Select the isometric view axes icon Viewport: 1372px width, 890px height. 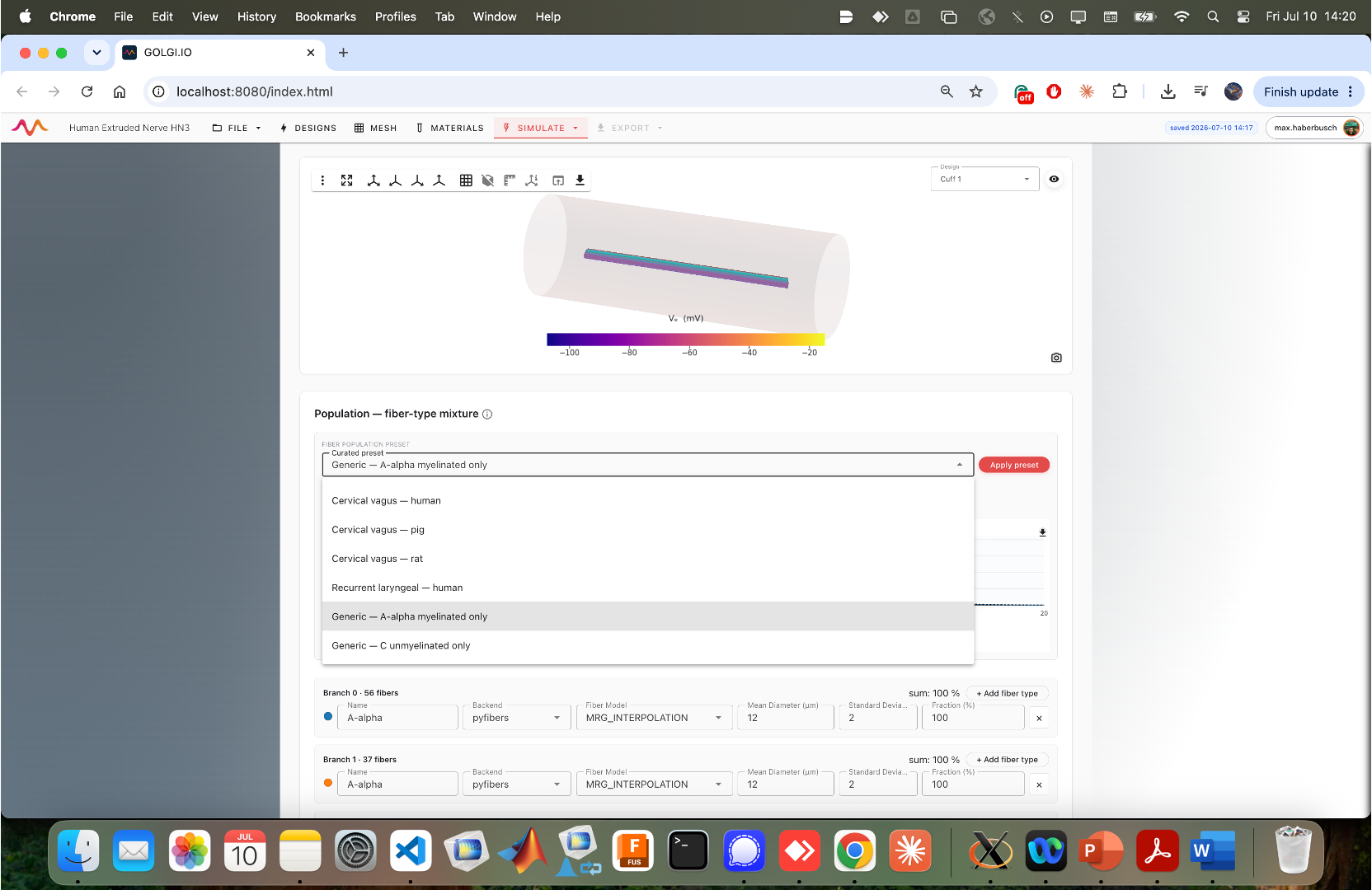tap(374, 180)
